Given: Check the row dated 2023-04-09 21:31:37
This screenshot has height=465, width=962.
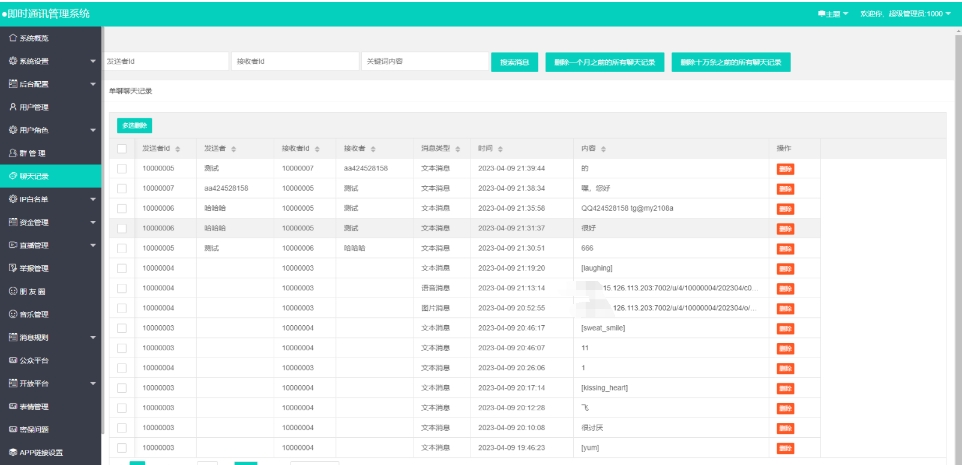Looking at the screenshot, I should tap(122, 228).
